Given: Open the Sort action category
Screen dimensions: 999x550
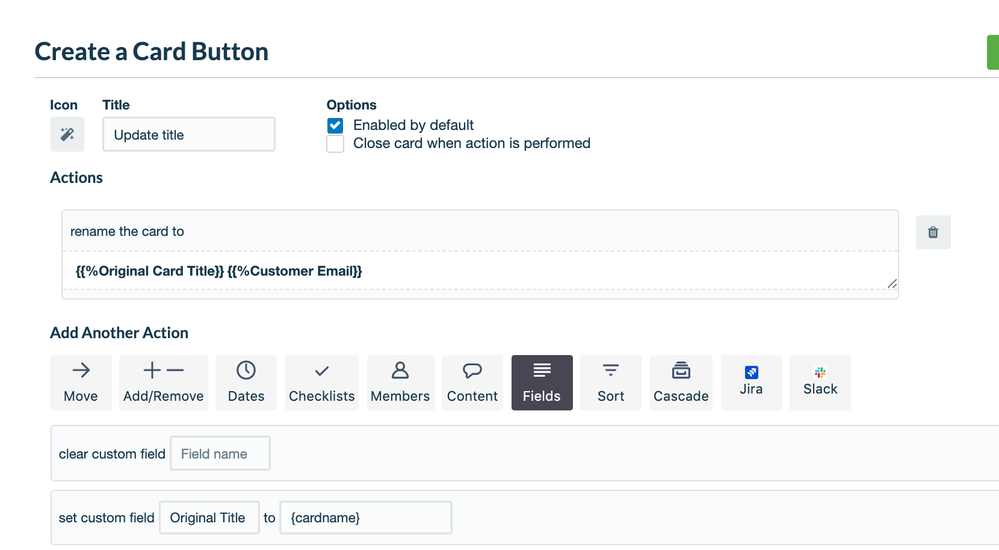Looking at the screenshot, I should 610,382.
